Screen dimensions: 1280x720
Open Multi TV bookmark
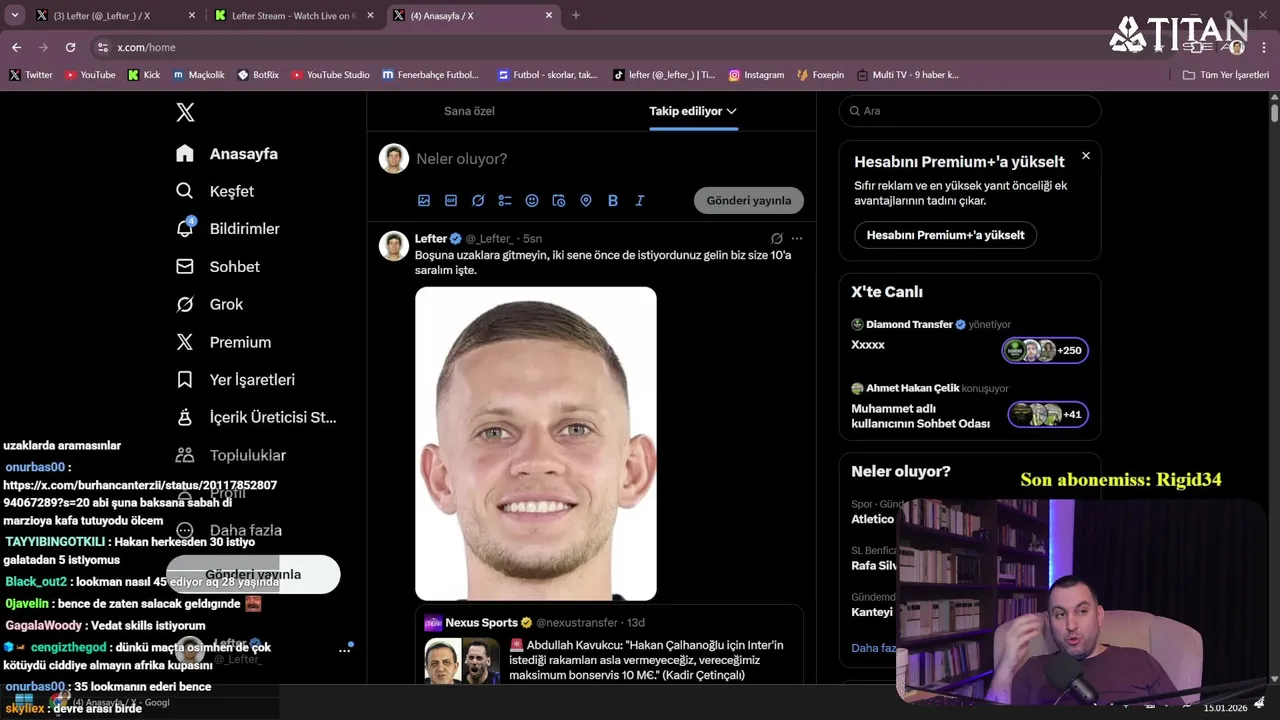click(x=907, y=75)
